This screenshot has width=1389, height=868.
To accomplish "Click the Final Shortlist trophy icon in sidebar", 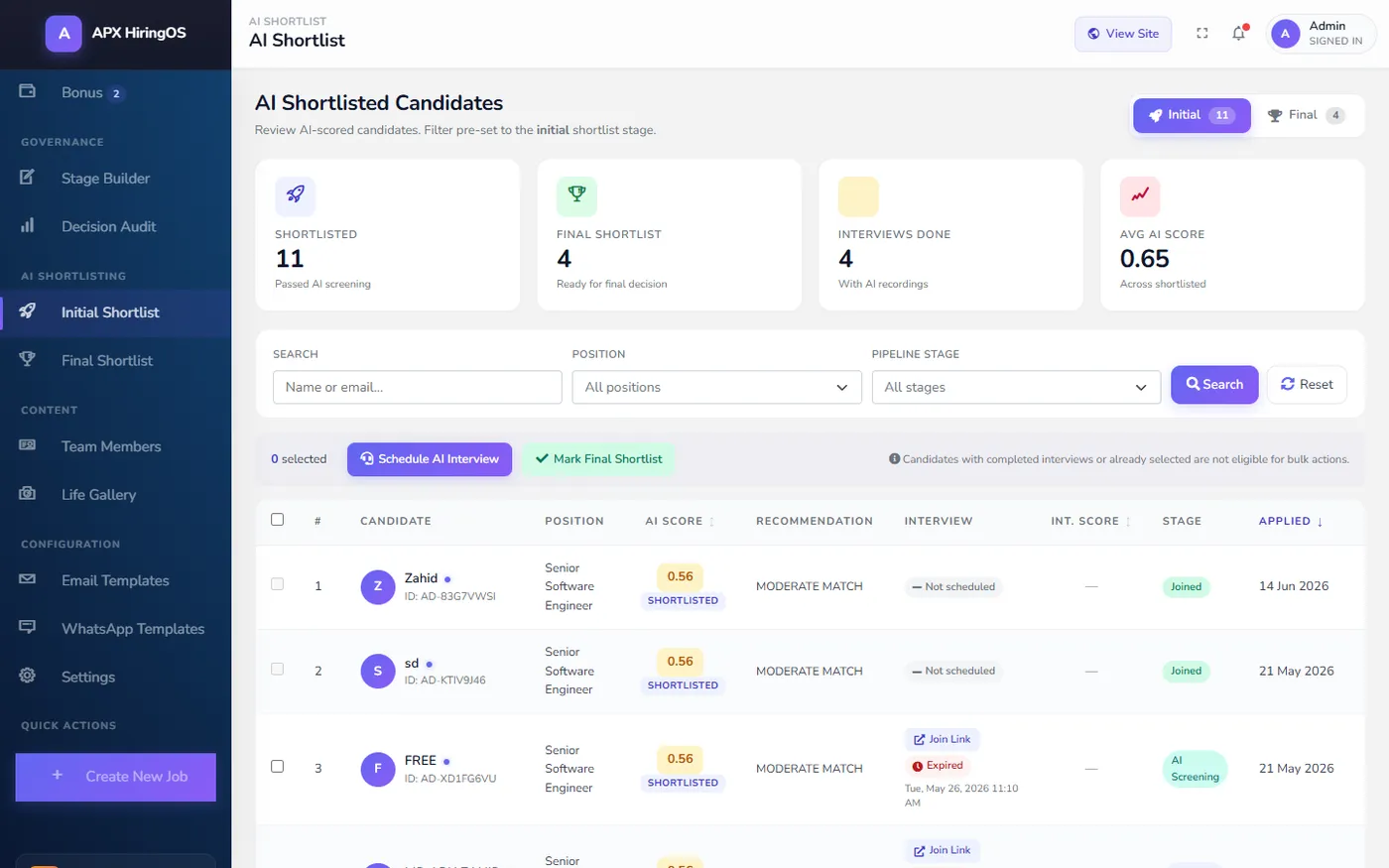I will 28,359.
